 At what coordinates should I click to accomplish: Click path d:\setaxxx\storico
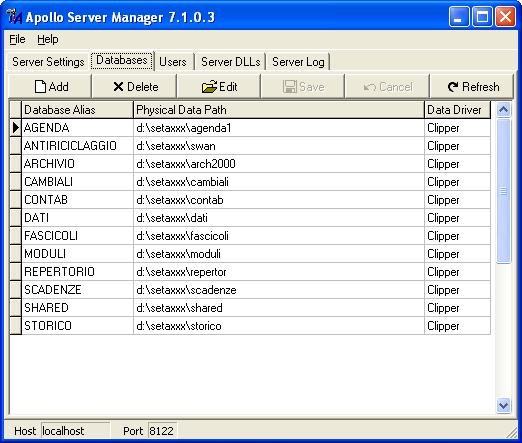pyautogui.click(x=279, y=326)
